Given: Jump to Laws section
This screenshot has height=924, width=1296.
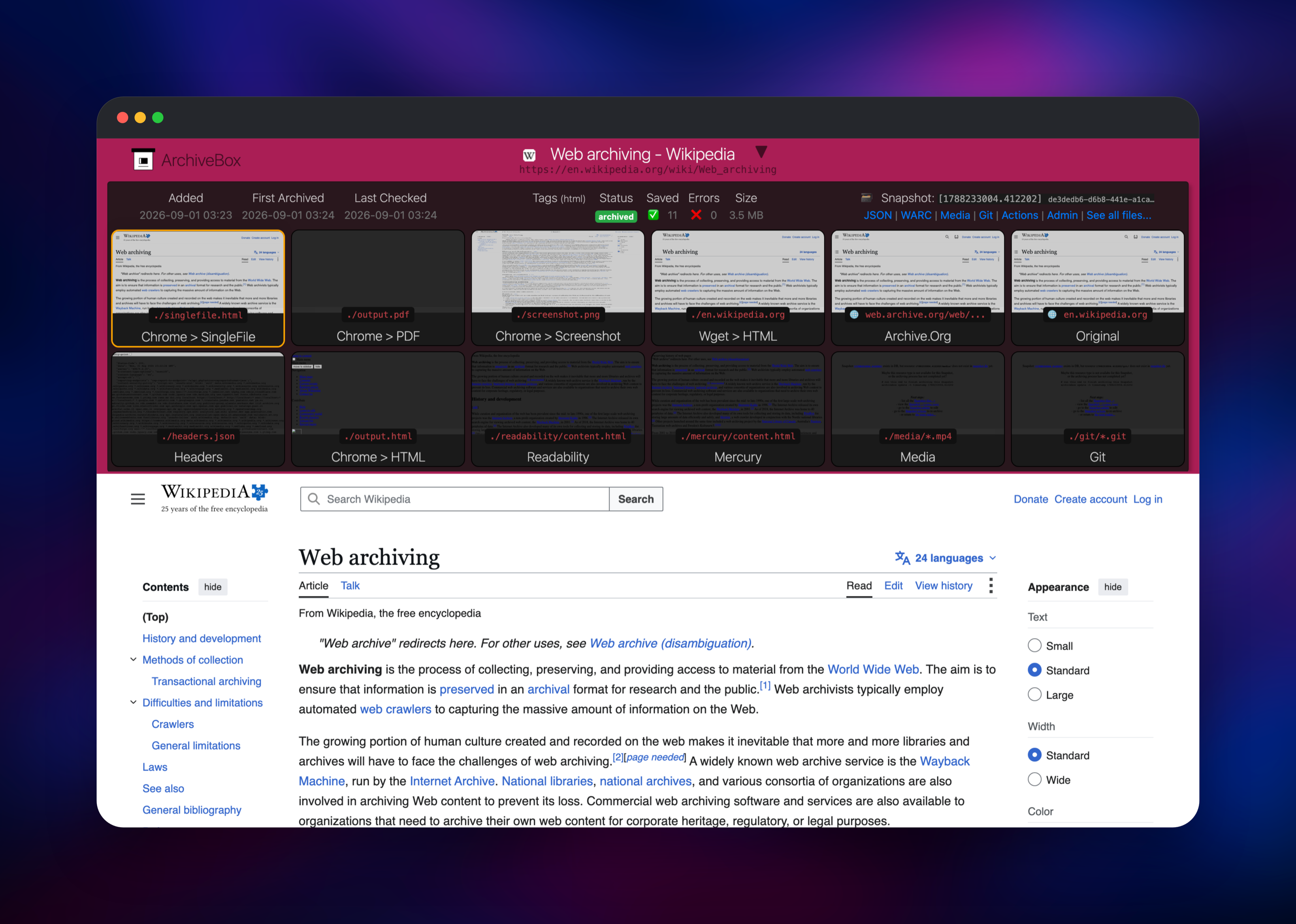Looking at the screenshot, I should [155, 767].
